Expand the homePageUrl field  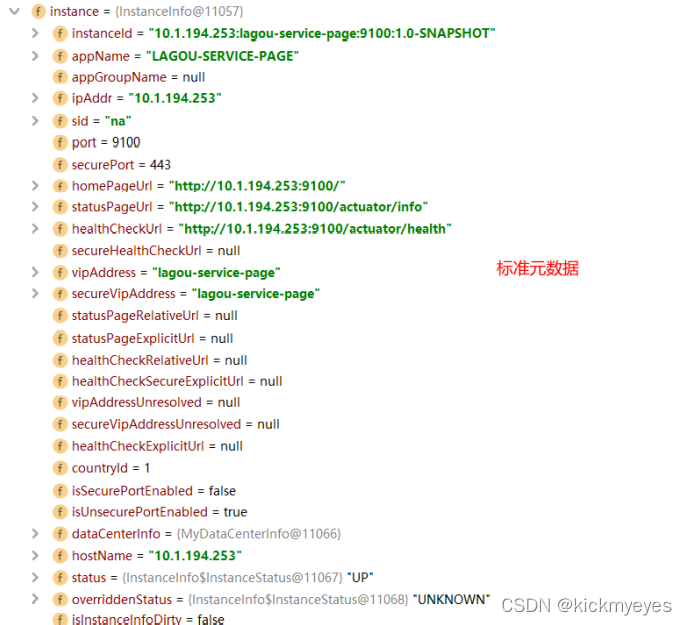point(35,186)
